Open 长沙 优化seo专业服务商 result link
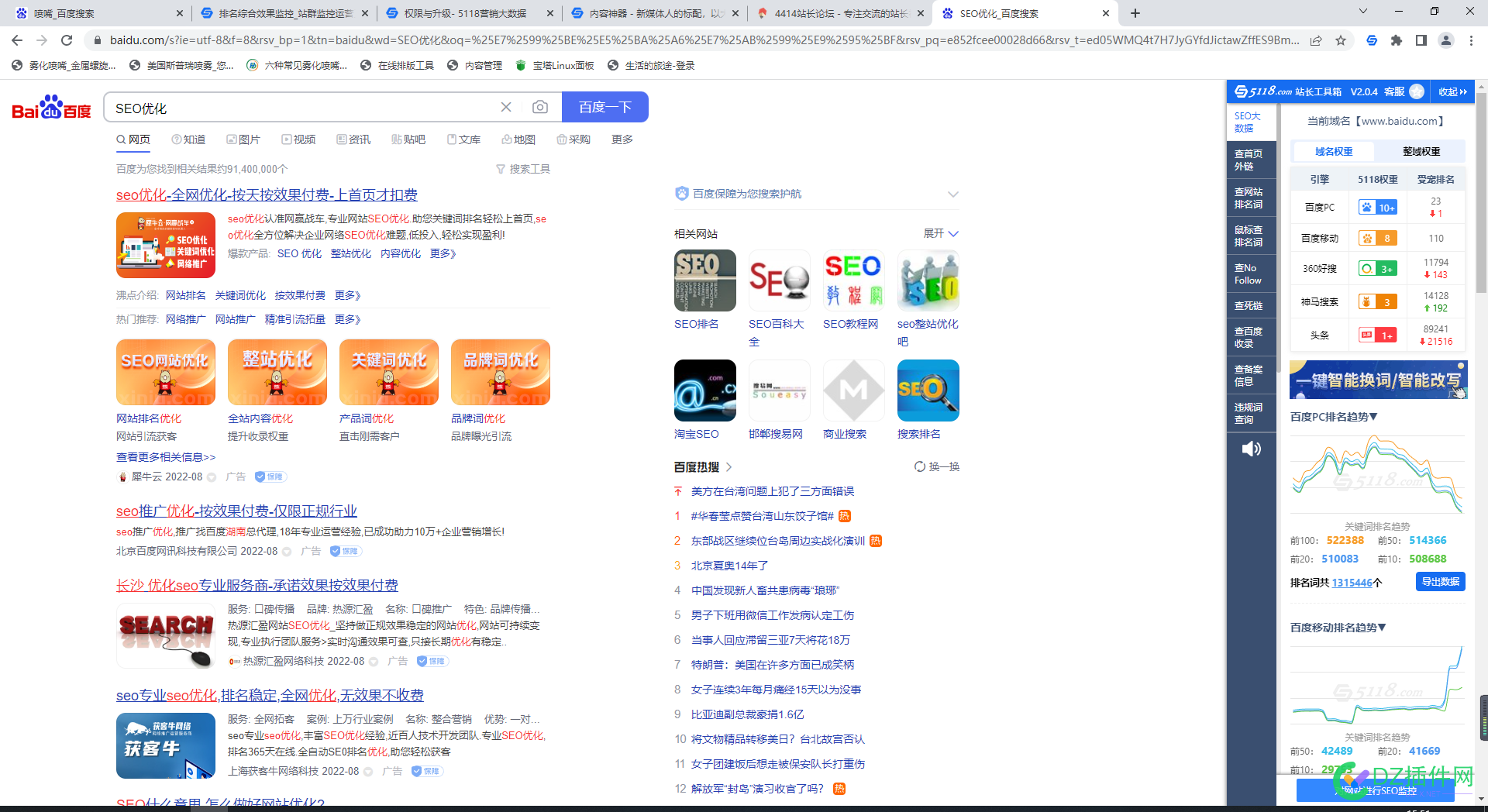Image resolution: width=1488 pixels, height=812 pixels. 257,585
